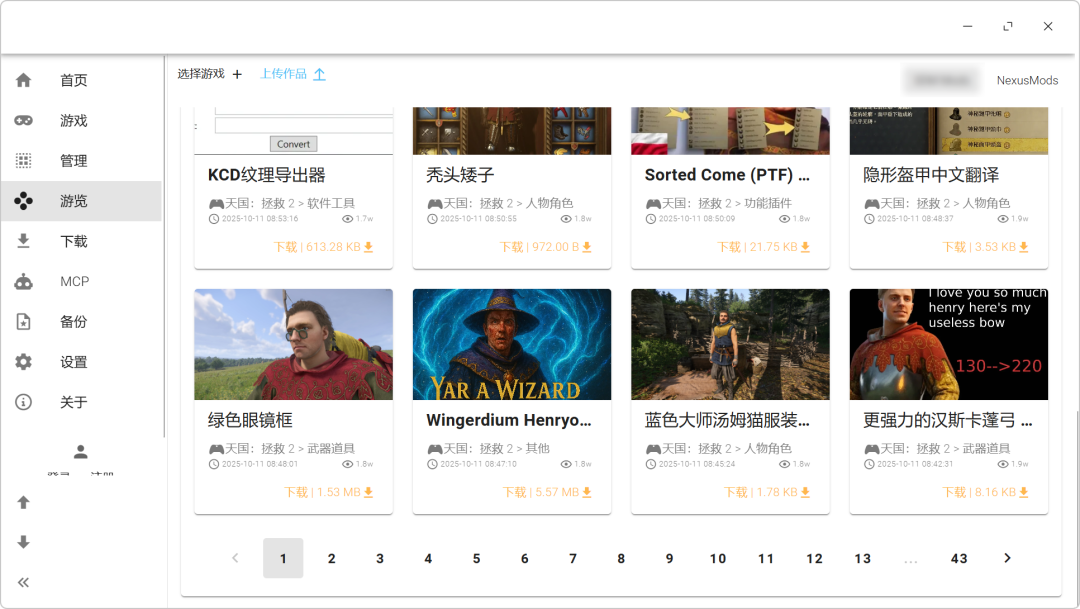The height and width of the screenshot is (609, 1080).
Task: Select pagination page 1
Action: coord(283,558)
